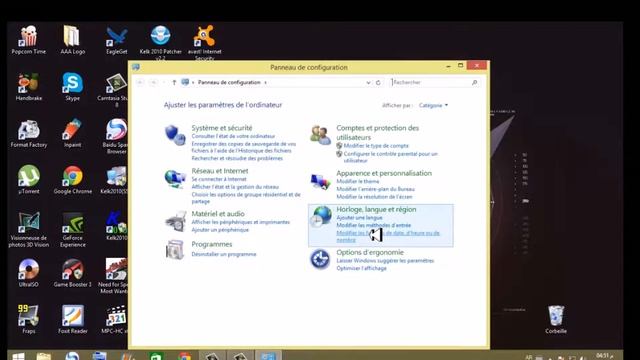The width and height of the screenshot is (640, 360).
Task: Launch Google Chrome desktop icon
Action: coord(72,180)
